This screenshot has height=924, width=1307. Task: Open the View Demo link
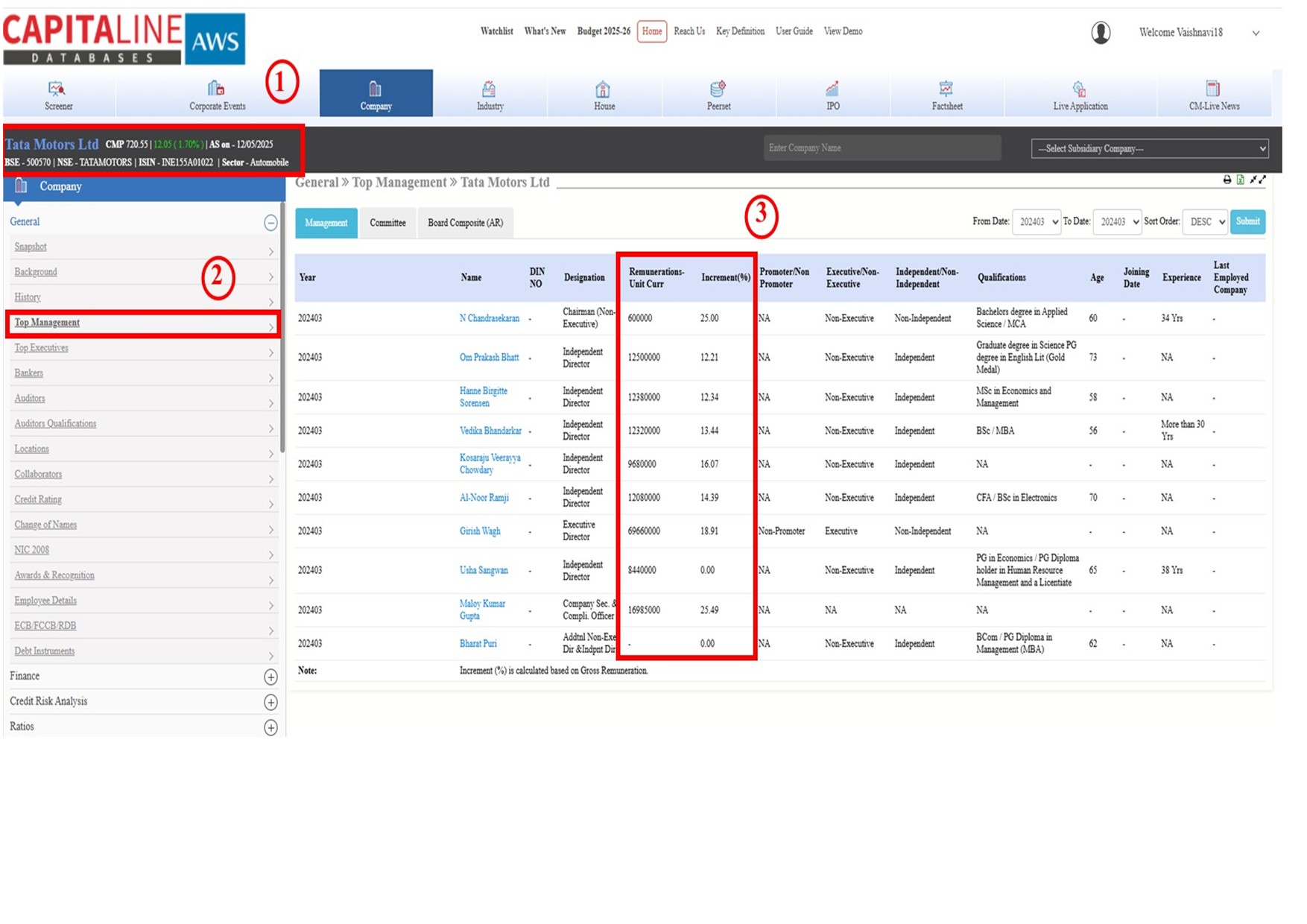(x=843, y=31)
